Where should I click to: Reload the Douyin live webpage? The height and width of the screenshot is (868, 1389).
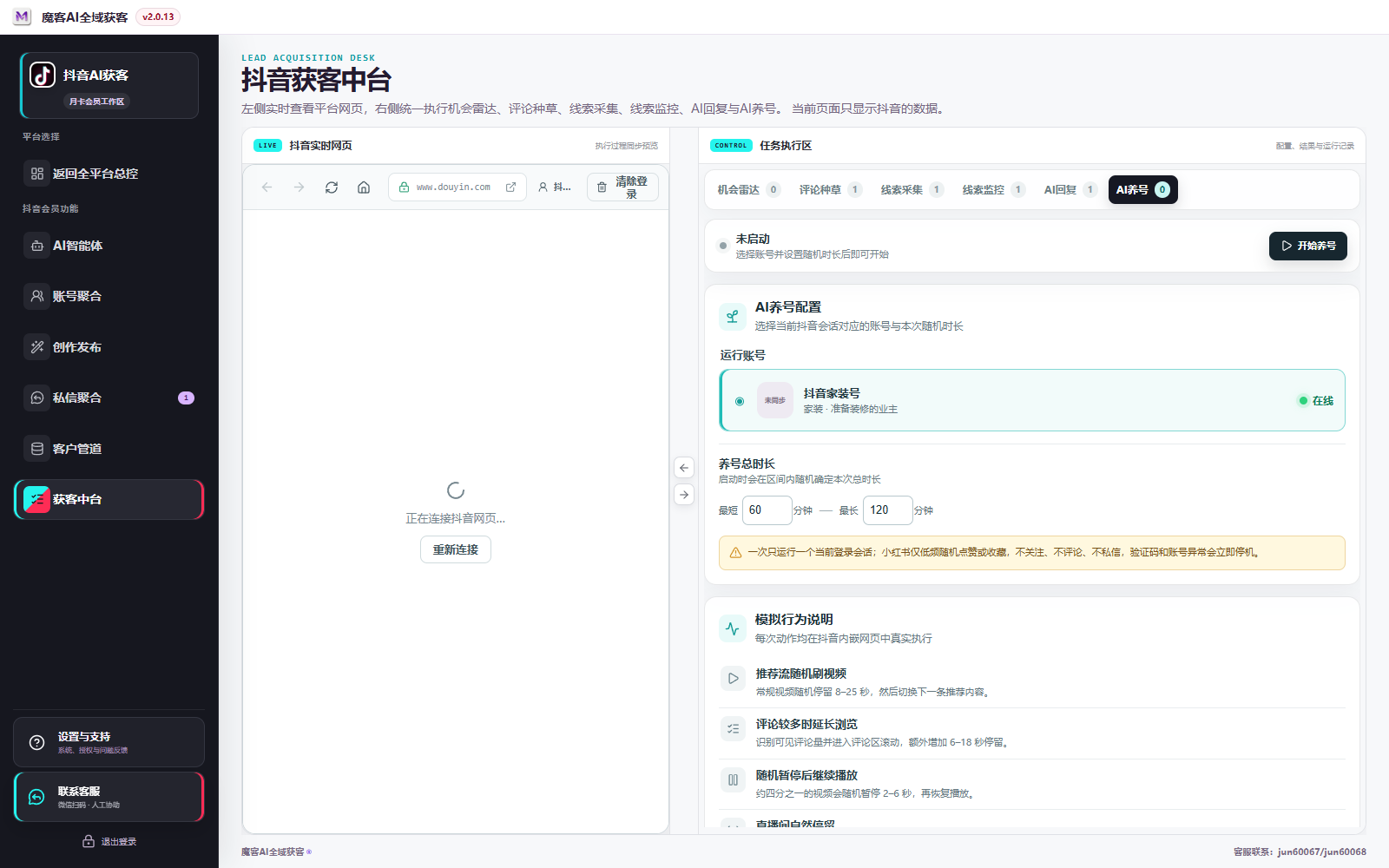[x=332, y=187]
